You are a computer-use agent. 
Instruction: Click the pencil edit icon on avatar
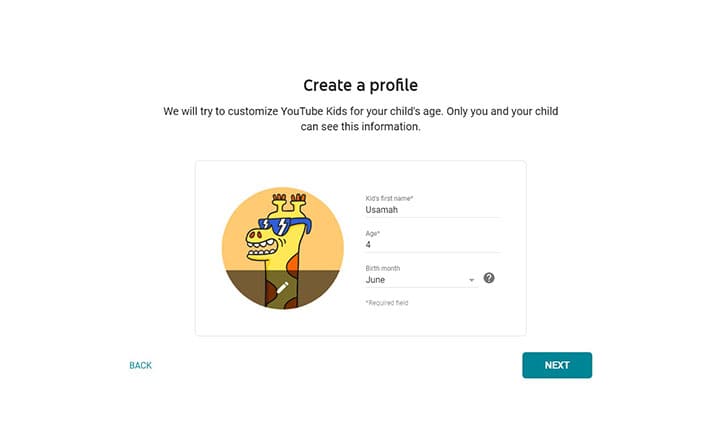click(282, 288)
